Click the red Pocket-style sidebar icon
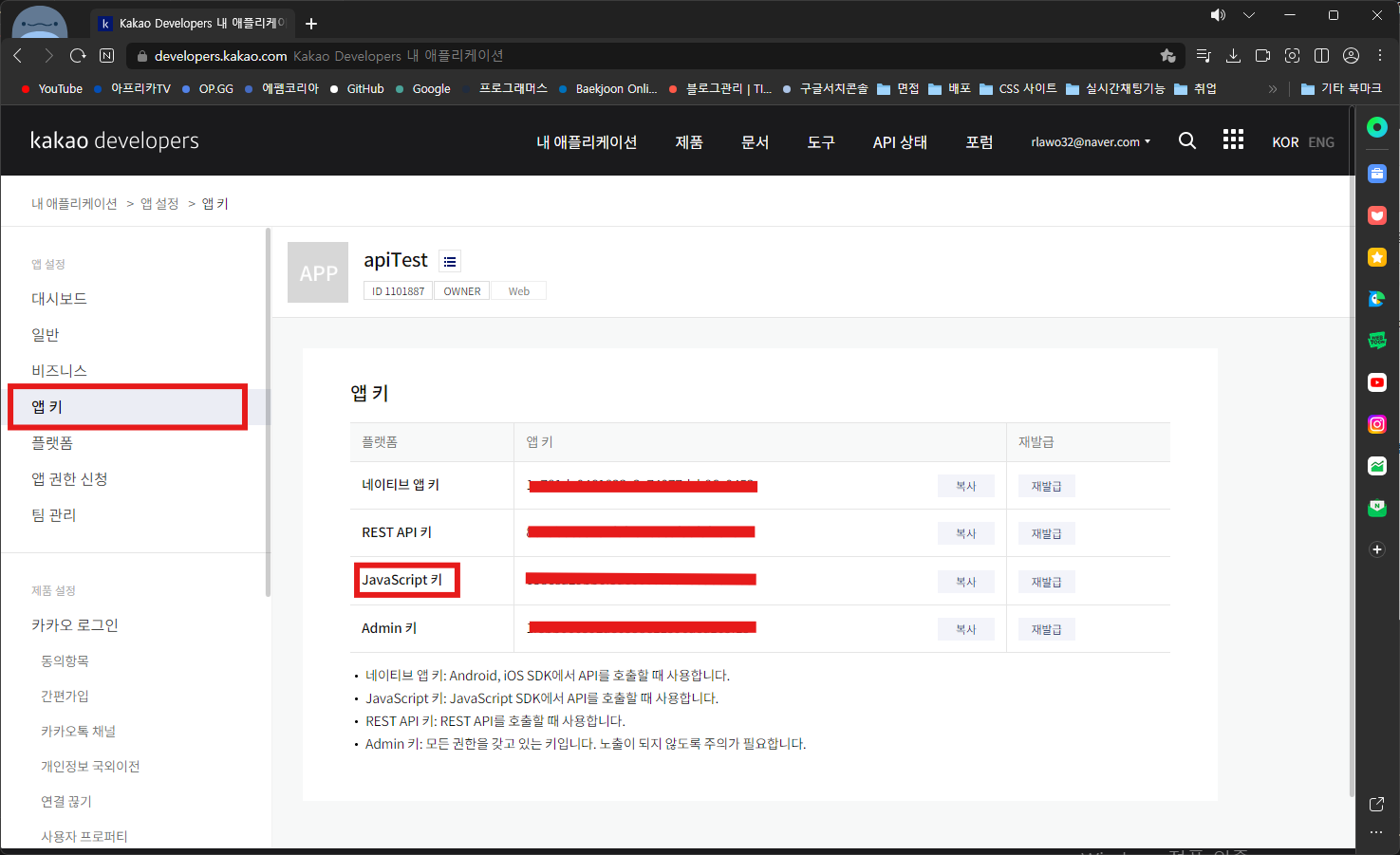The image size is (1400, 855). [1377, 215]
